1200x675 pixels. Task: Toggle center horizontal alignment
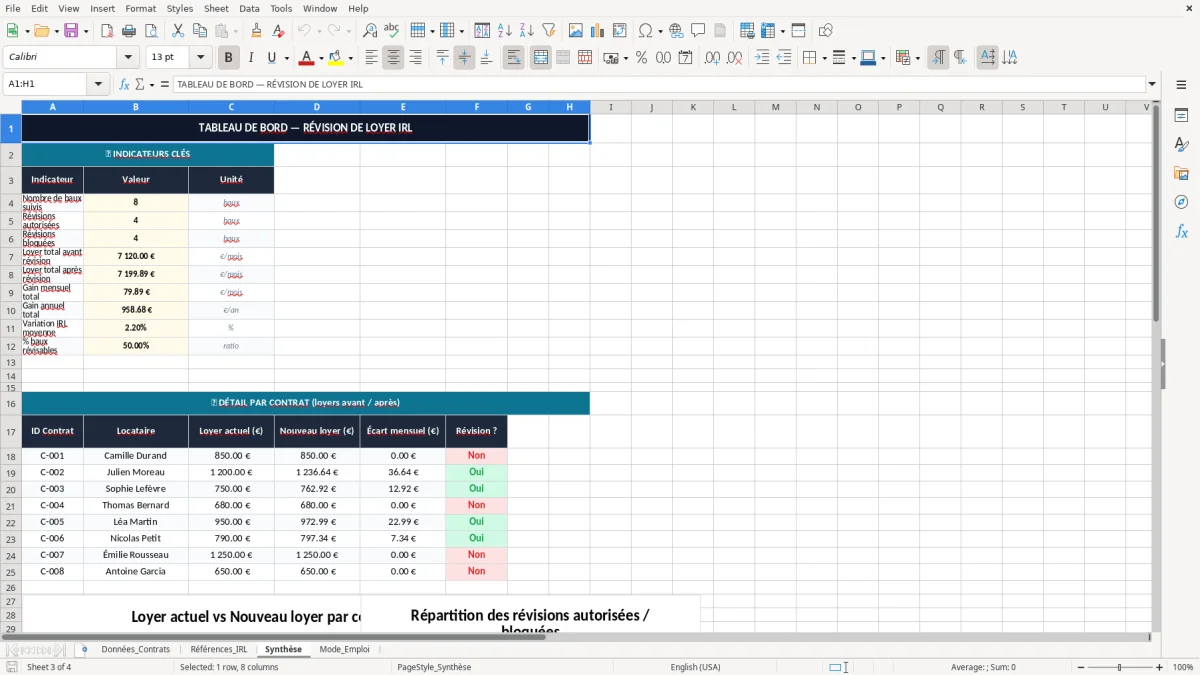click(x=393, y=58)
